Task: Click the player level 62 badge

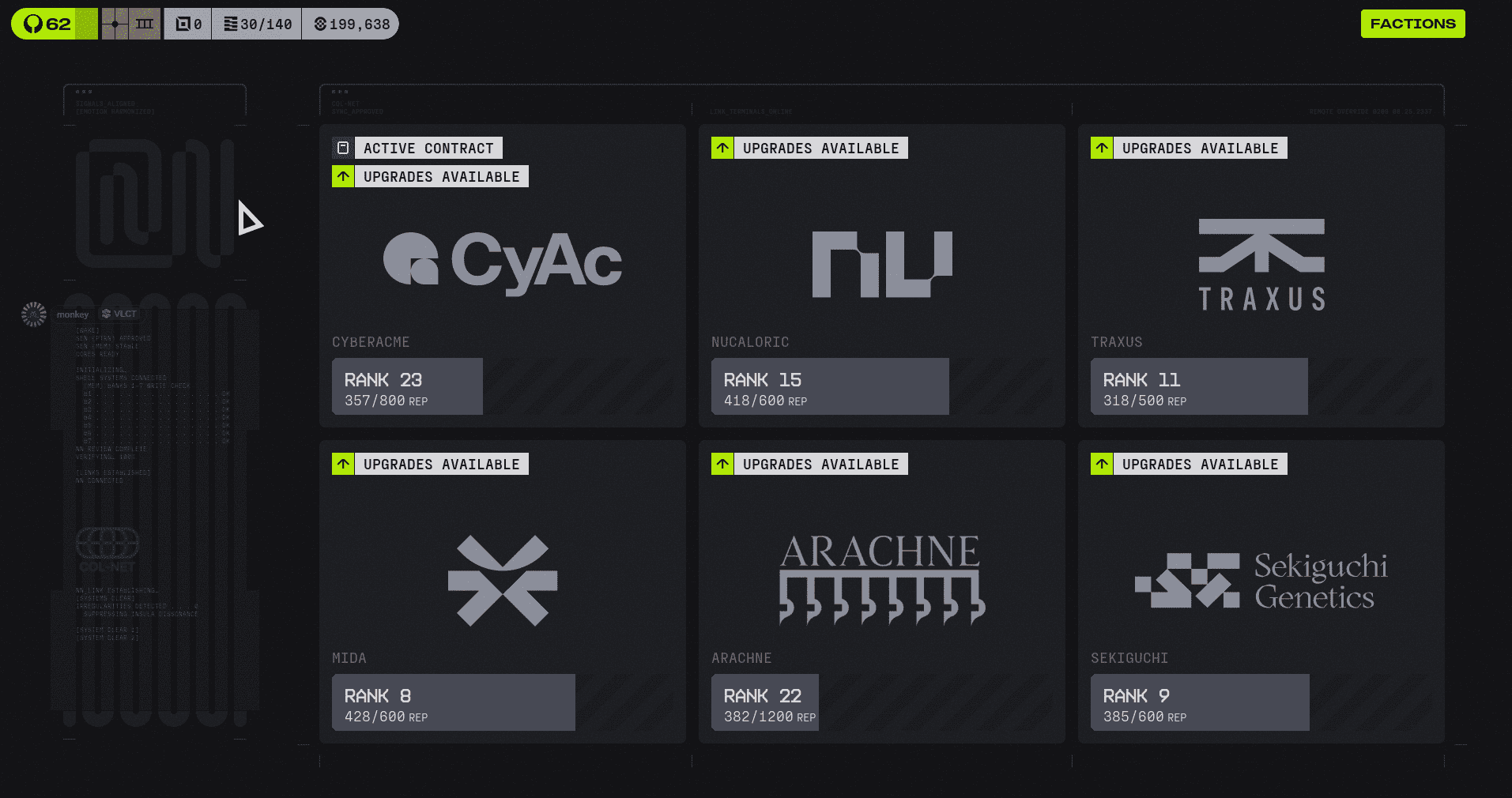Action: click(46, 24)
